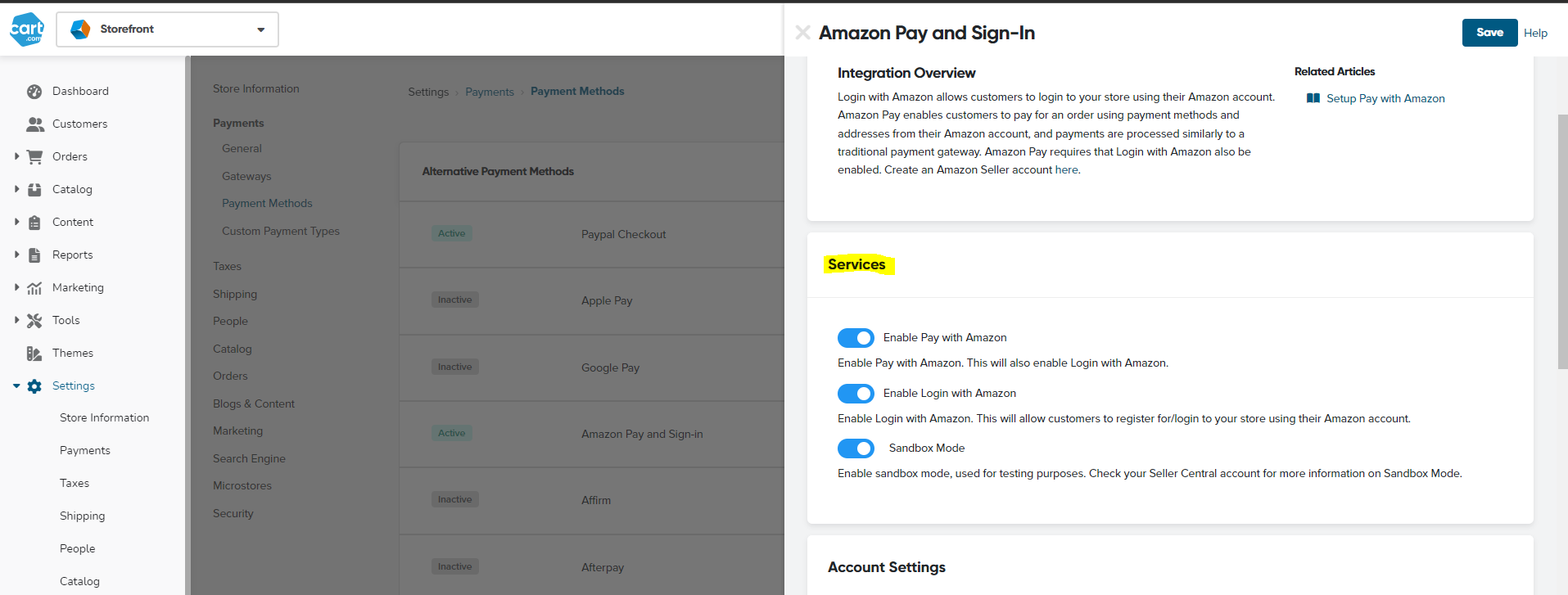The width and height of the screenshot is (1568, 595).
Task: Click the Catalog box icon
Action: 34,189
